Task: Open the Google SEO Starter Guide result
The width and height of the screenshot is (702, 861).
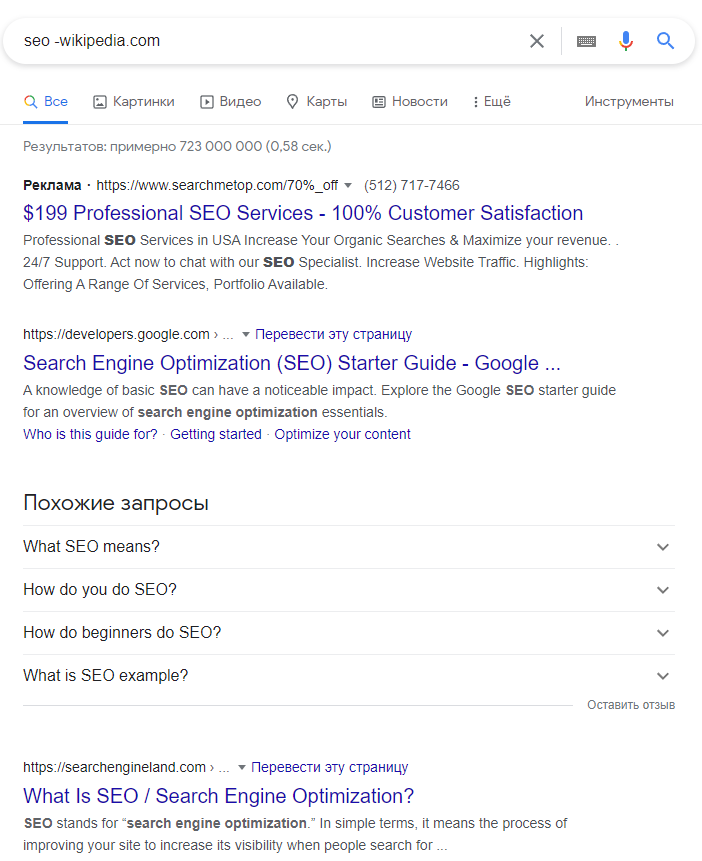Action: pyautogui.click(x=291, y=363)
